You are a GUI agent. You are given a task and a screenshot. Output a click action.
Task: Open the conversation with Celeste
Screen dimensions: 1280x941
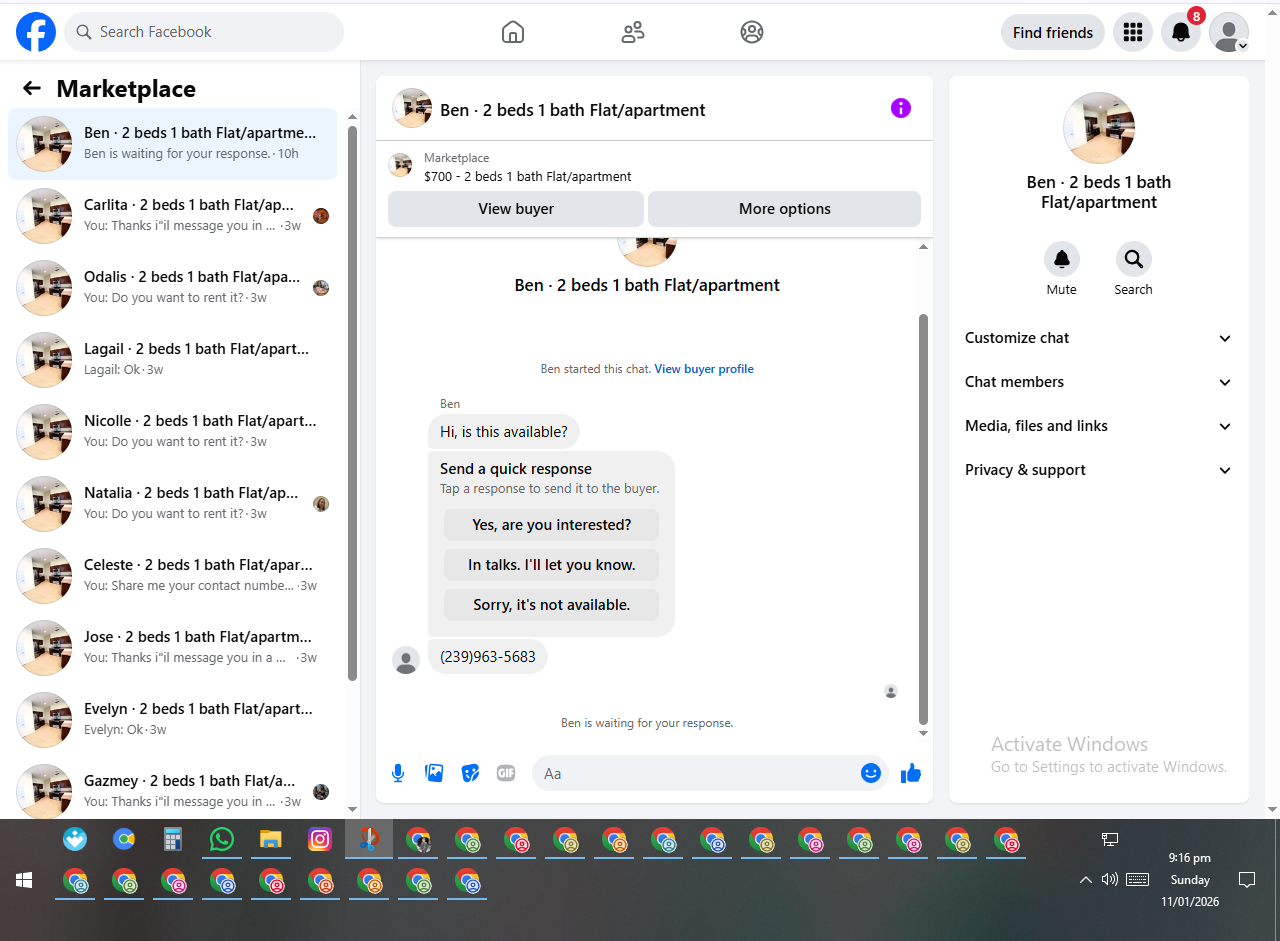172,576
